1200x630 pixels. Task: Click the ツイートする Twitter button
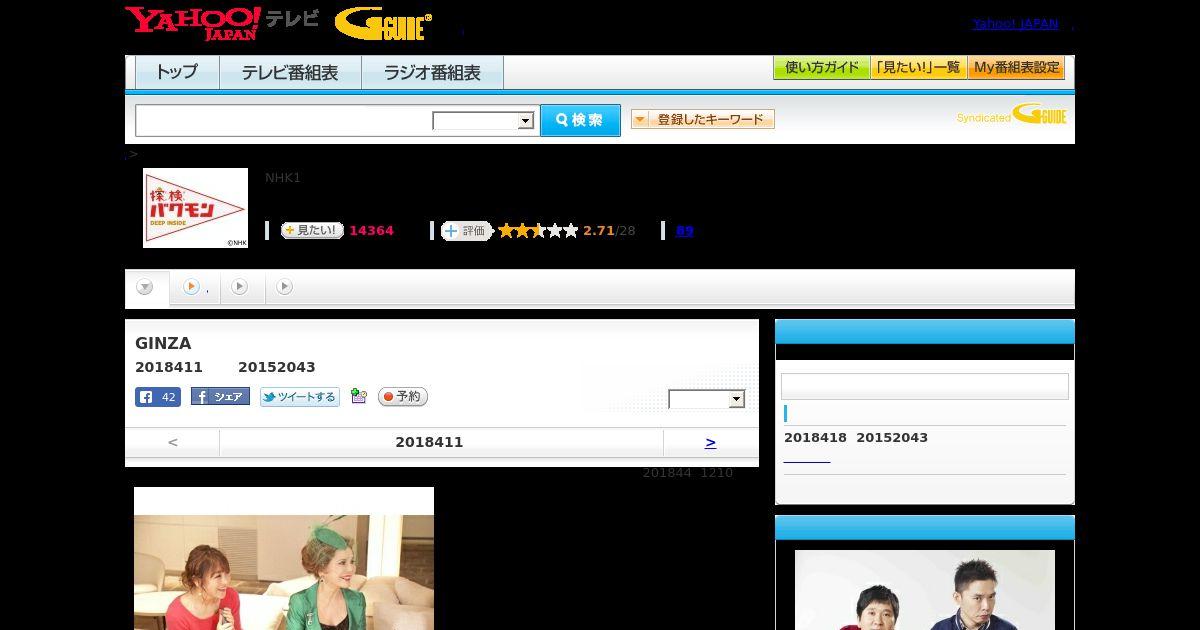click(x=300, y=397)
